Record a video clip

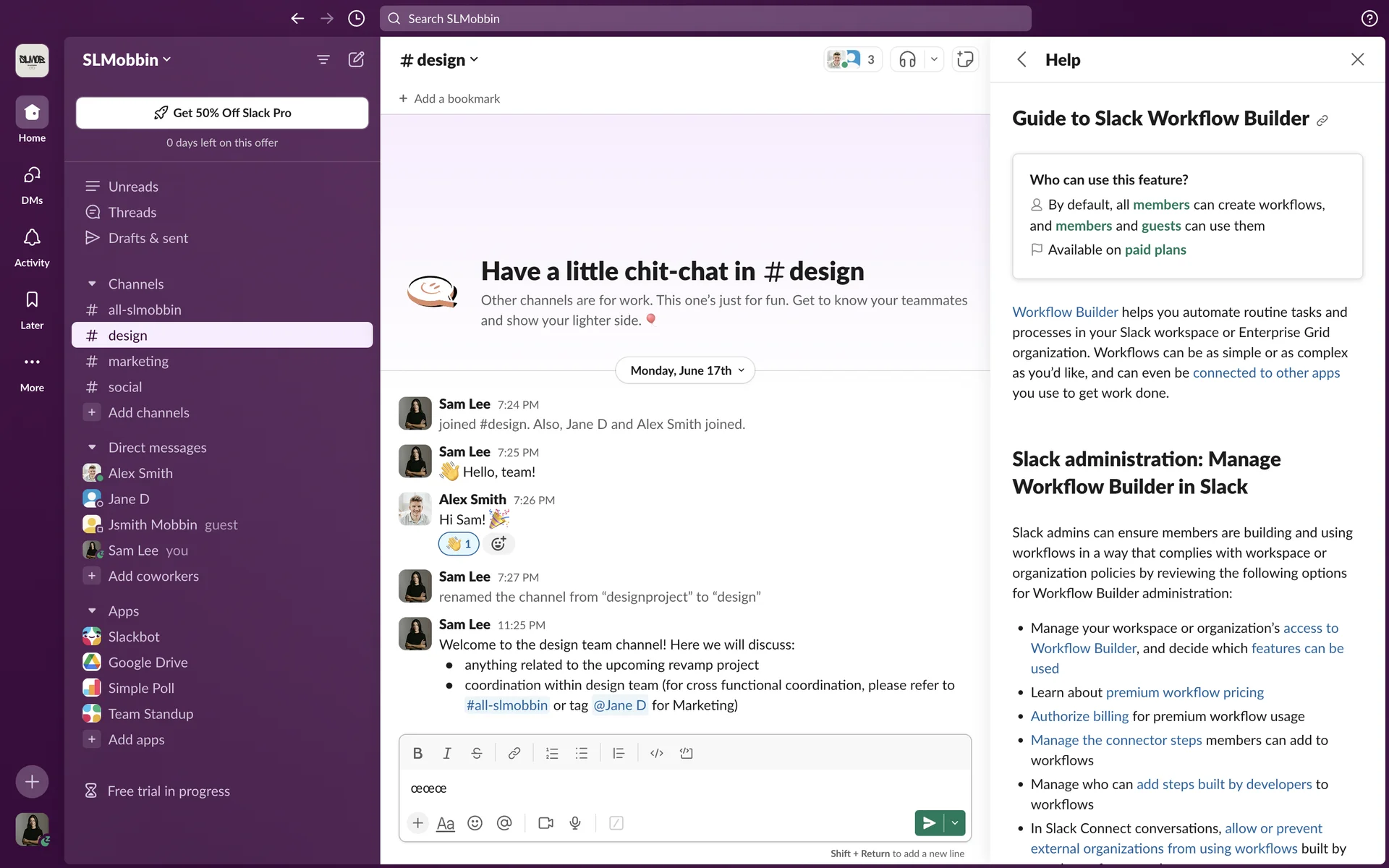(x=545, y=823)
